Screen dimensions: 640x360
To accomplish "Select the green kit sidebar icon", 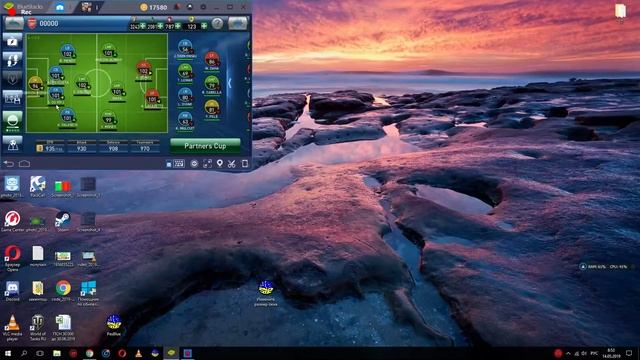I will pos(12,121).
